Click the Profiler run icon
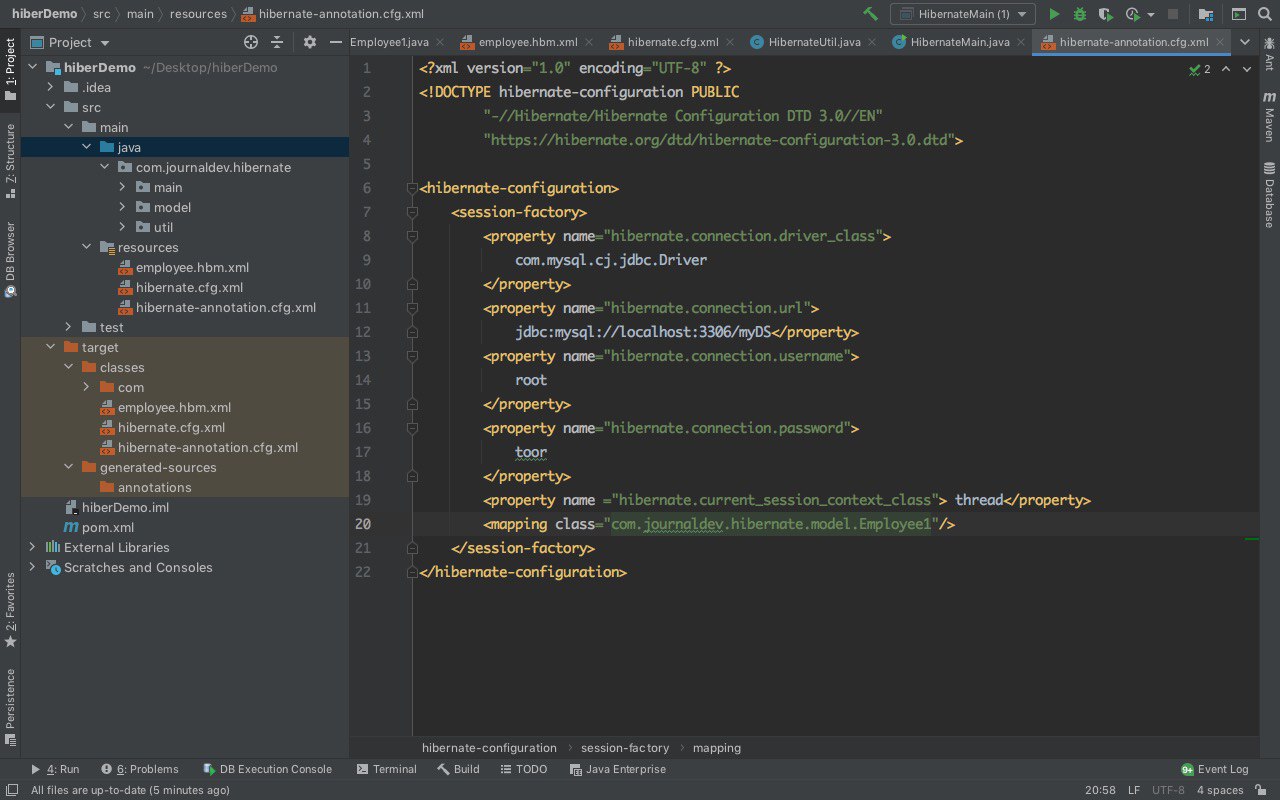Viewport: 1280px width, 800px height. [1132, 14]
